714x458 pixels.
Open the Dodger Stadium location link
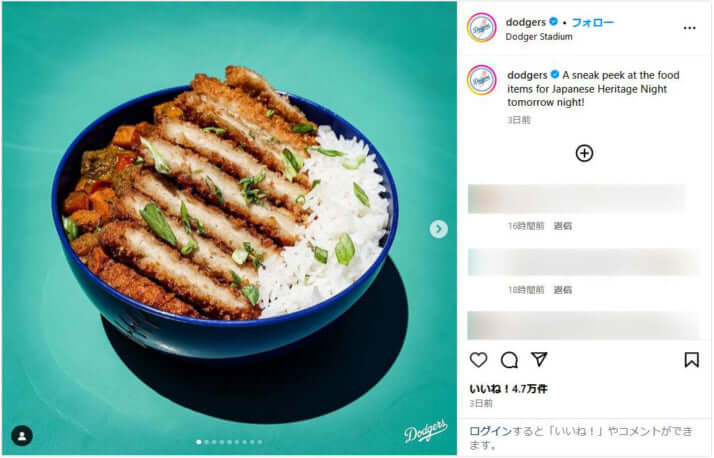pyautogui.click(x=539, y=37)
